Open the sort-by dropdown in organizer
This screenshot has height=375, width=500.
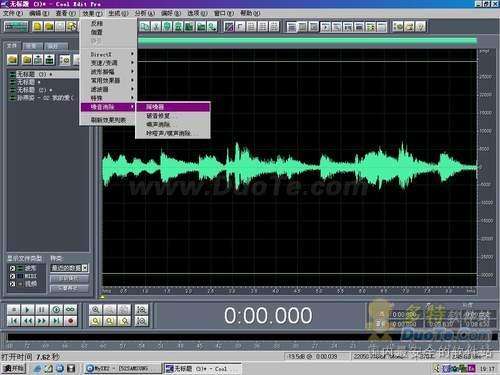(69, 268)
